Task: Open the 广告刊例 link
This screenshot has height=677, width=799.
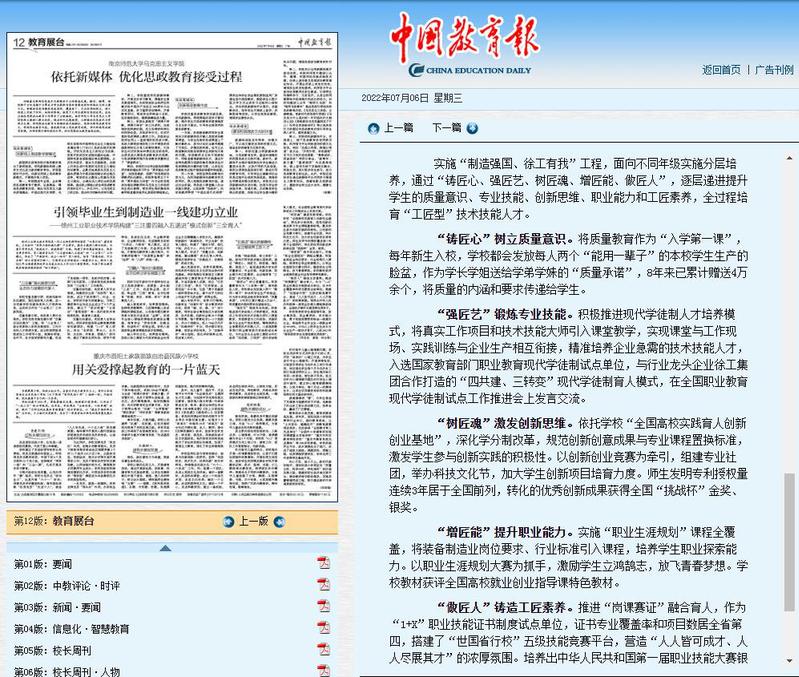Action: [x=774, y=70]
